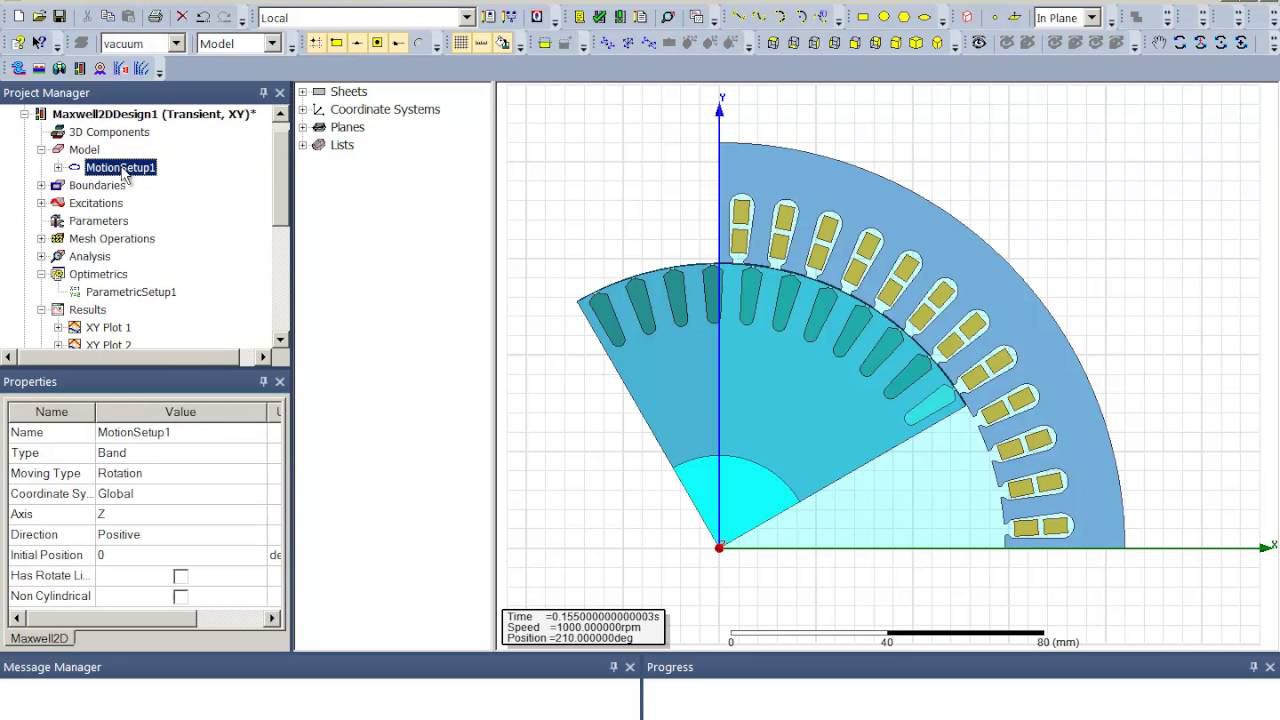Open the vacuum material dropdown
This screenshot has width=1280, height=720.
tap(143, 43)
